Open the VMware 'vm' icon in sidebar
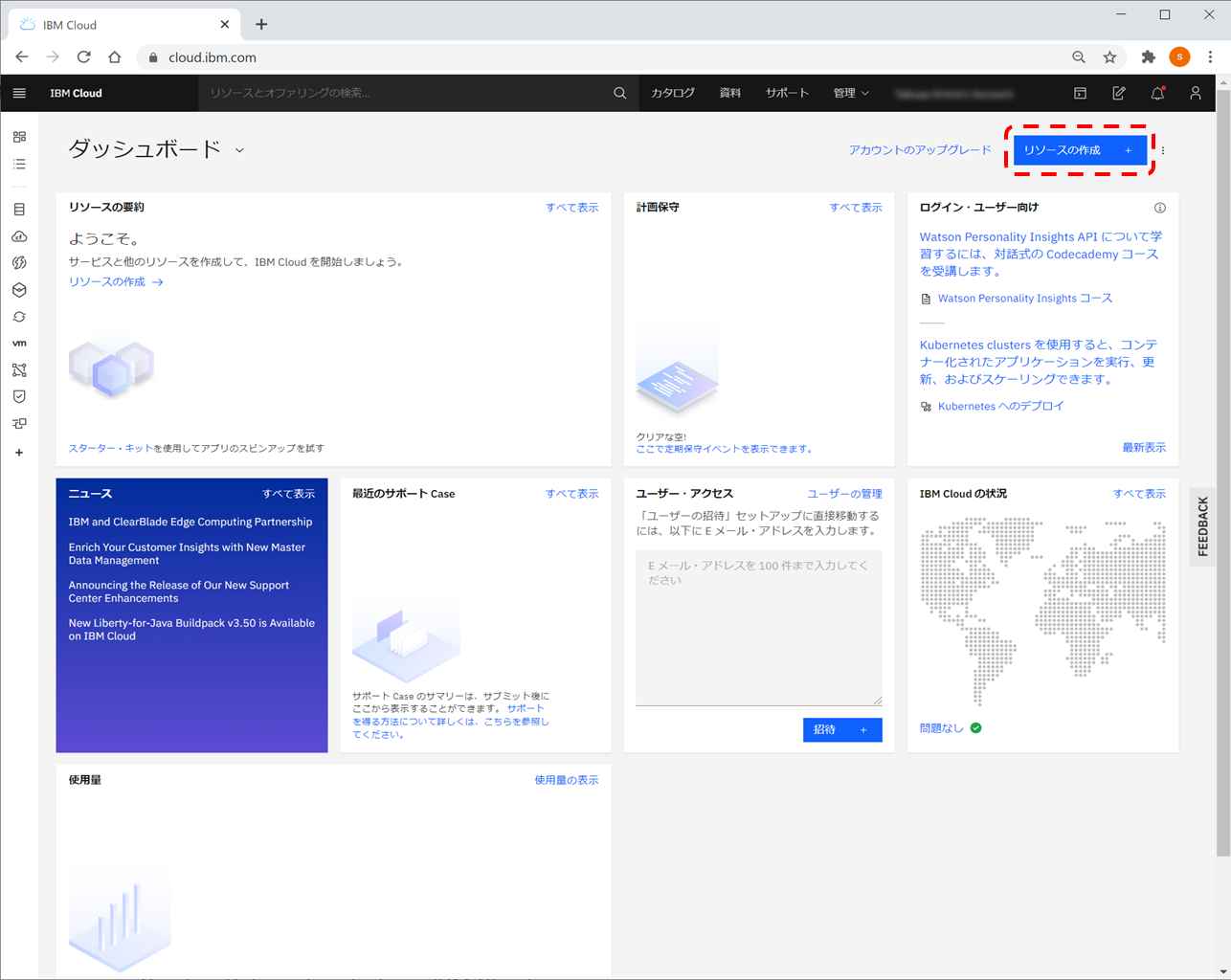This screenshot has width=1231, height=980. [19, 343]
